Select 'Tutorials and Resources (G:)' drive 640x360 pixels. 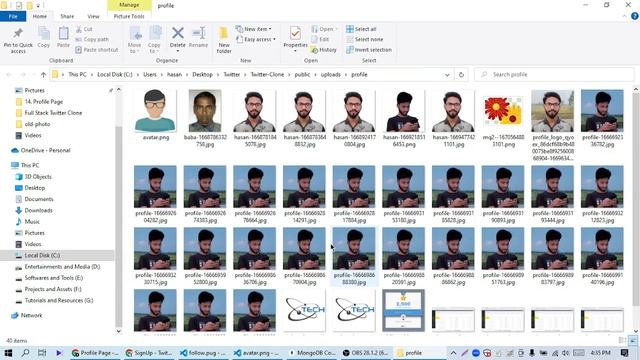point(59,300)
